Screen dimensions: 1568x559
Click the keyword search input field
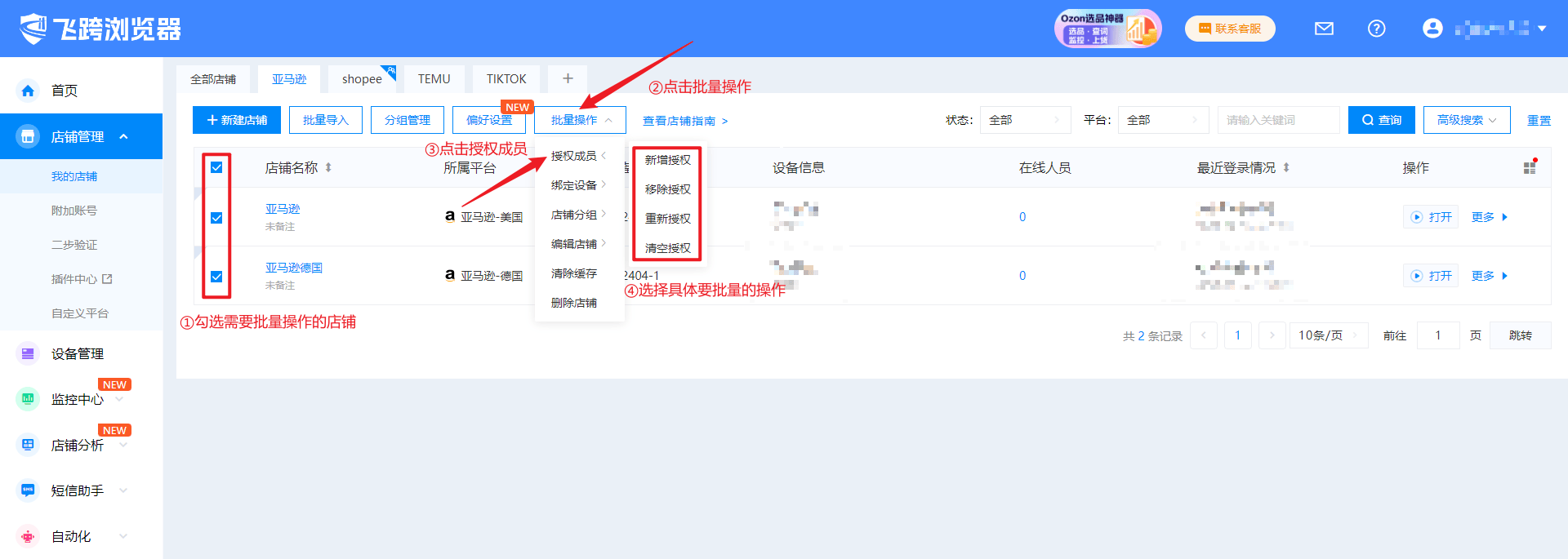1277,120
